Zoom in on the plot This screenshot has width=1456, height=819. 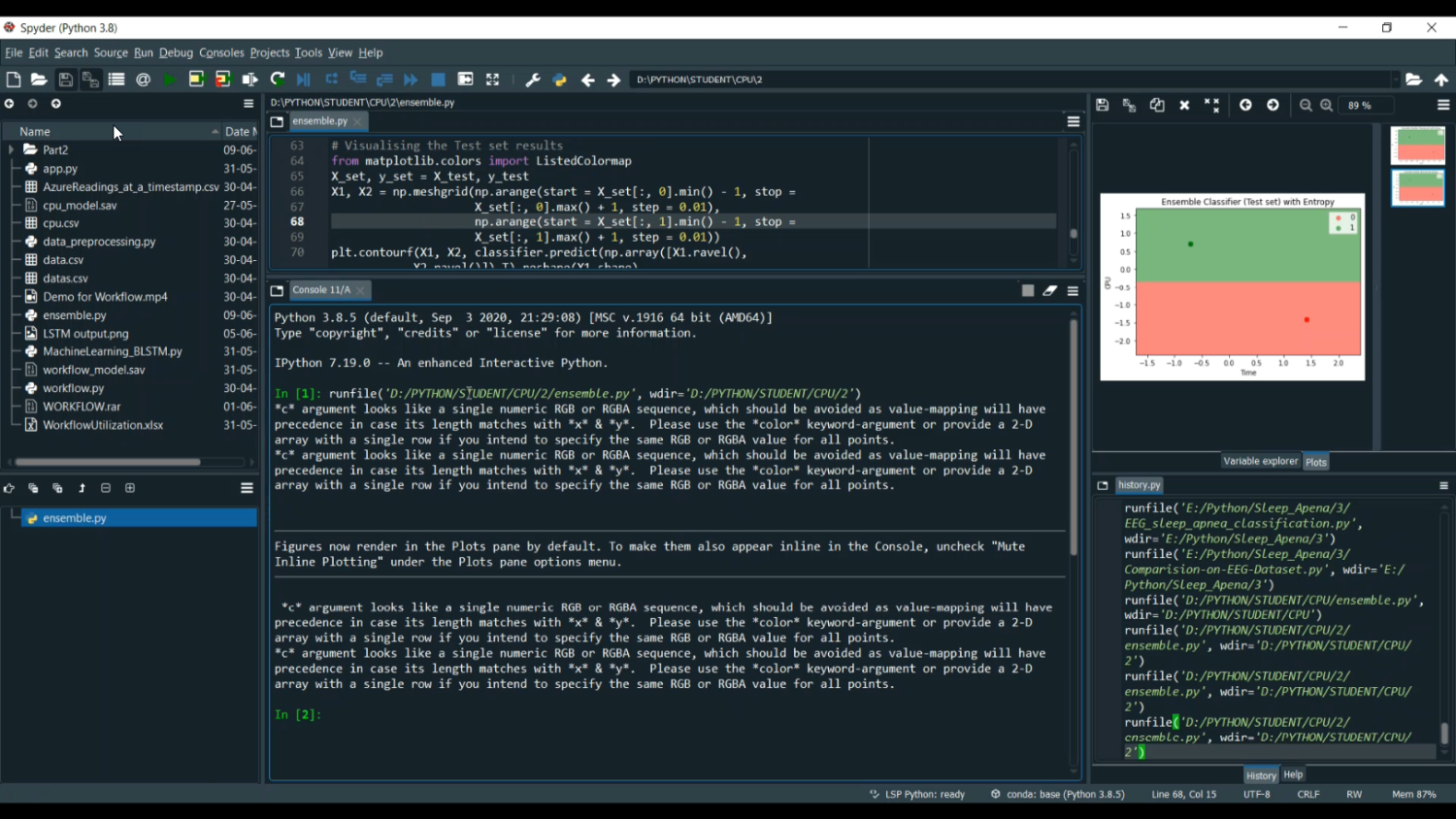(x=1327, y=105)
